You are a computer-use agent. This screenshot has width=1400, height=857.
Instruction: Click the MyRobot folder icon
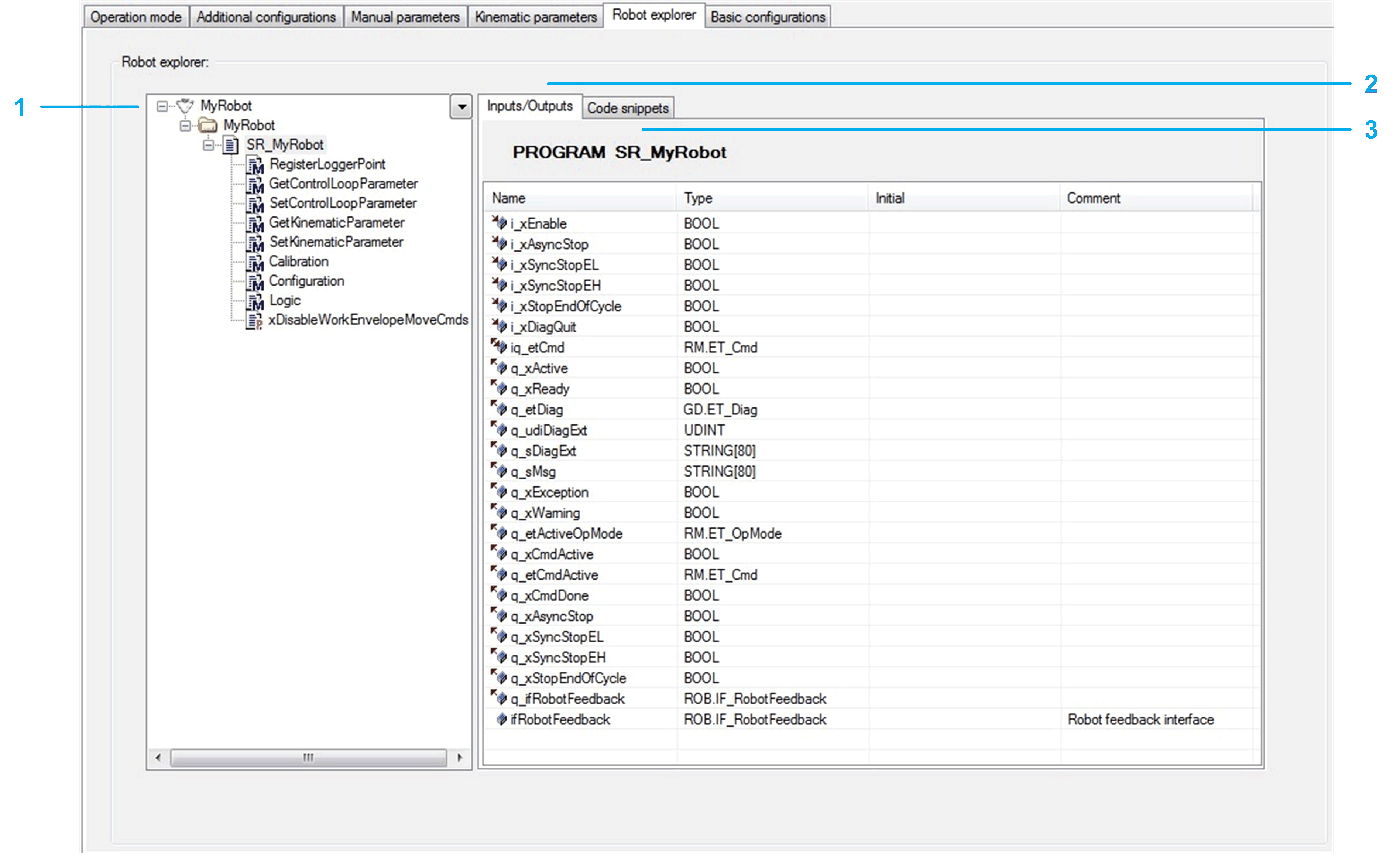[207, 125]
